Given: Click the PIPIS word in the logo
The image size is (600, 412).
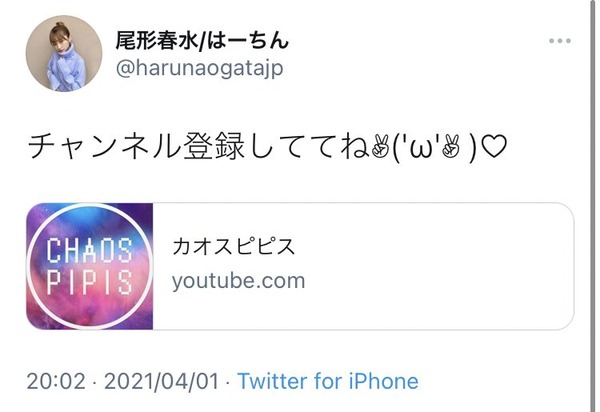Looking at the screenshot, I should 90,282.
